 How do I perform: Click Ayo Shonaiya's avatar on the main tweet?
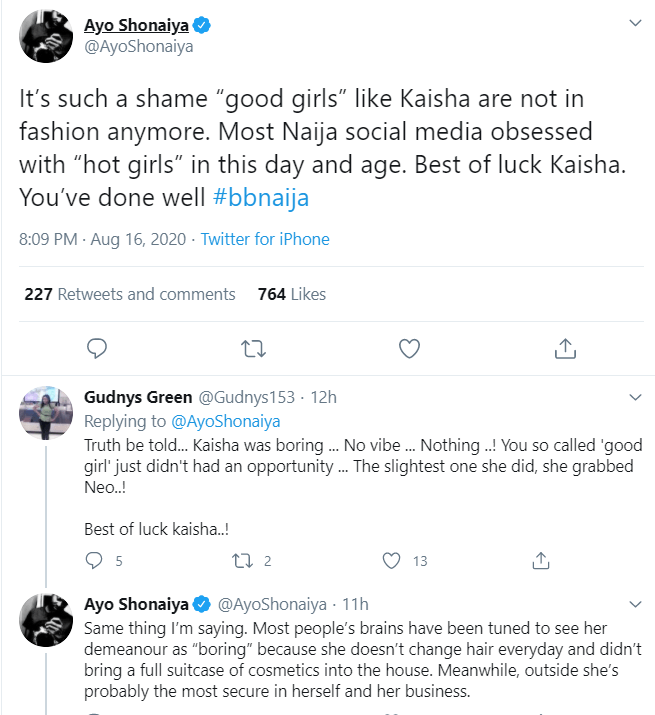(x=46, y=36)
